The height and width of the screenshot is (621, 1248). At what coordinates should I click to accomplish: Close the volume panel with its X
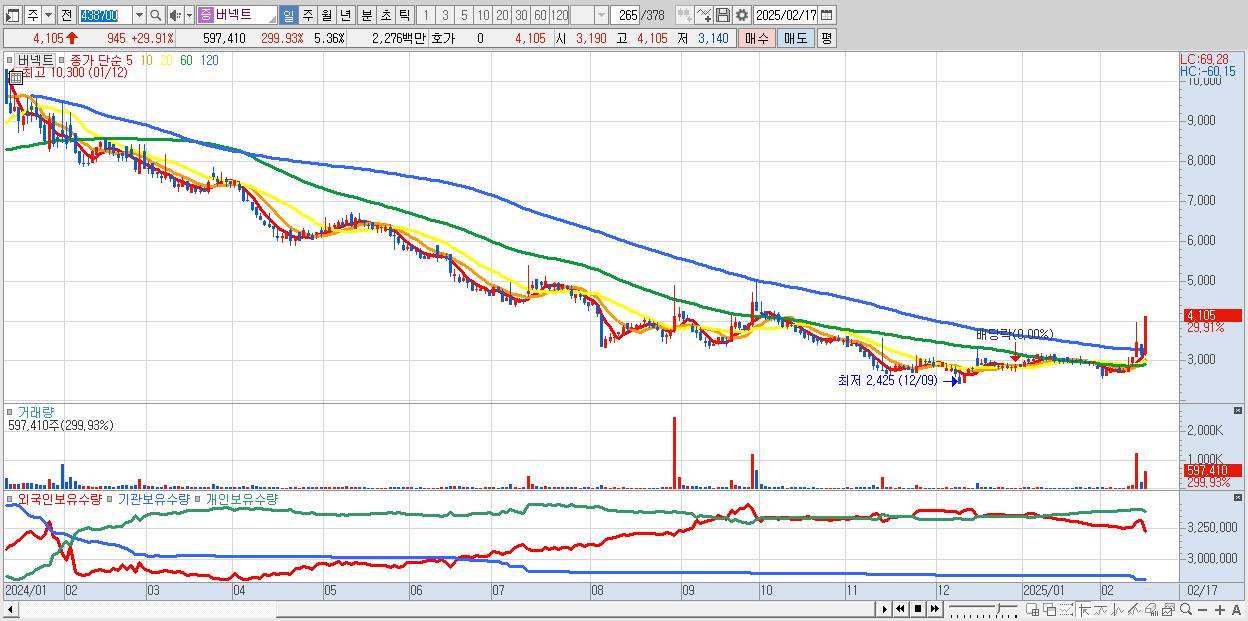point(1239,411)
